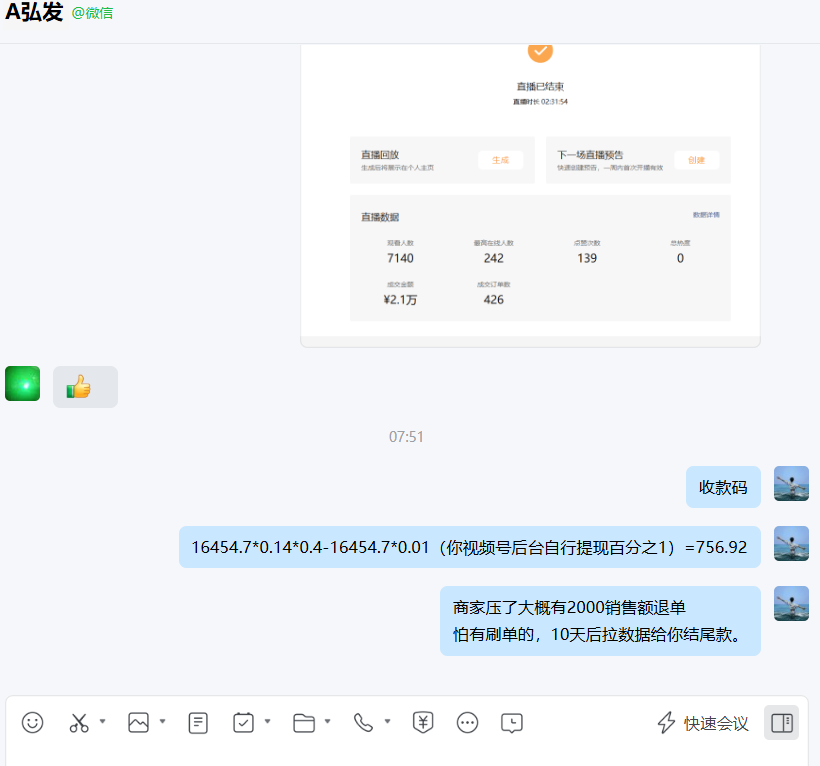The width and height of the screenshot is (820, 766).
Task: Open the emoji picker
Action: (x=32, y=723)
